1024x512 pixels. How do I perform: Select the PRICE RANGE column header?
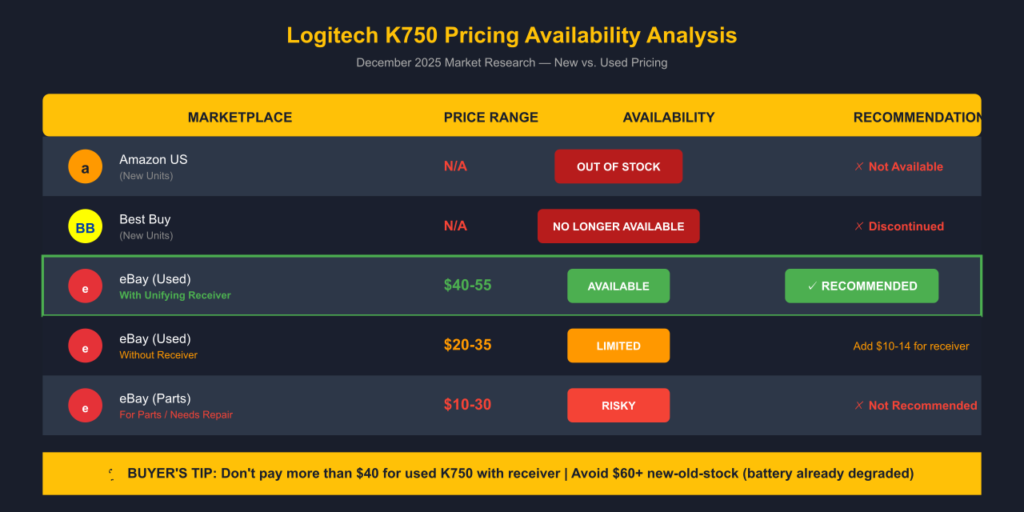coord(491,117)
